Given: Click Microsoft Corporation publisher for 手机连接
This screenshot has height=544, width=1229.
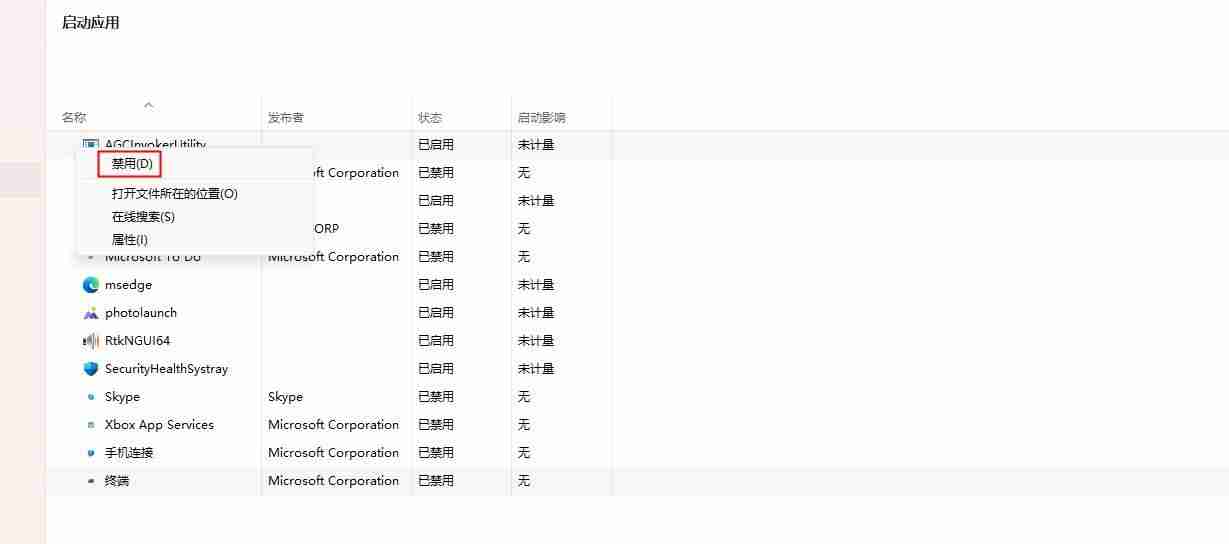Looking at the screenshot, I should 333,453.
